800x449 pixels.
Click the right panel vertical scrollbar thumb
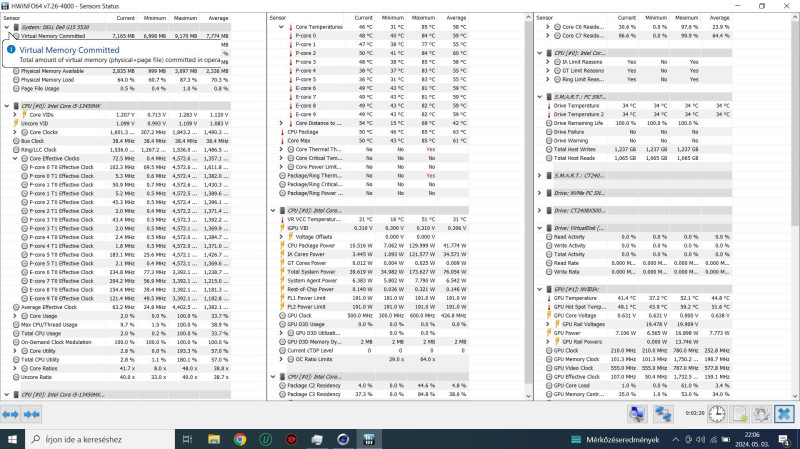795,123
